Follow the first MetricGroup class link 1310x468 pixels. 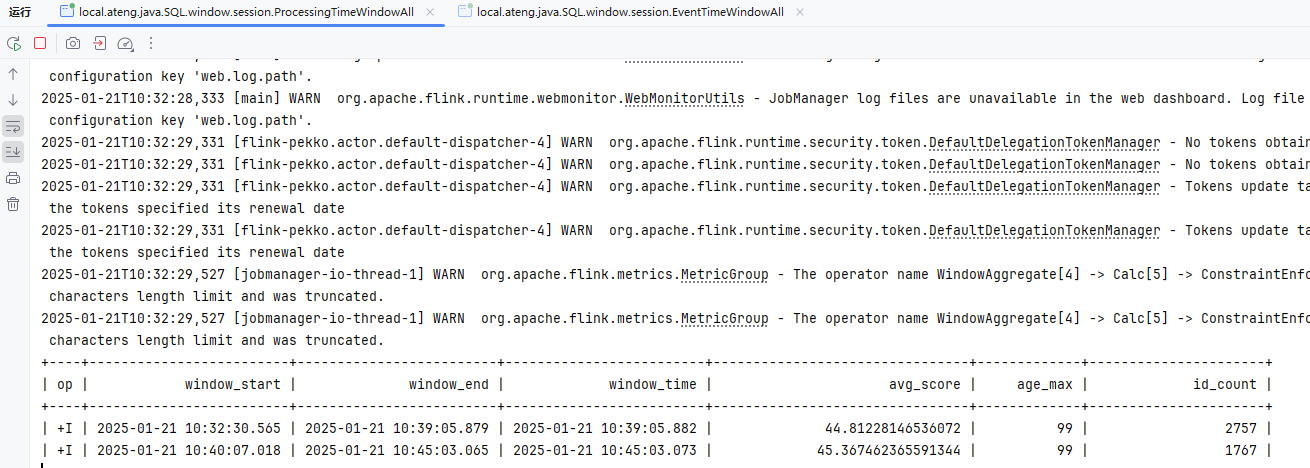coord(724,274)
